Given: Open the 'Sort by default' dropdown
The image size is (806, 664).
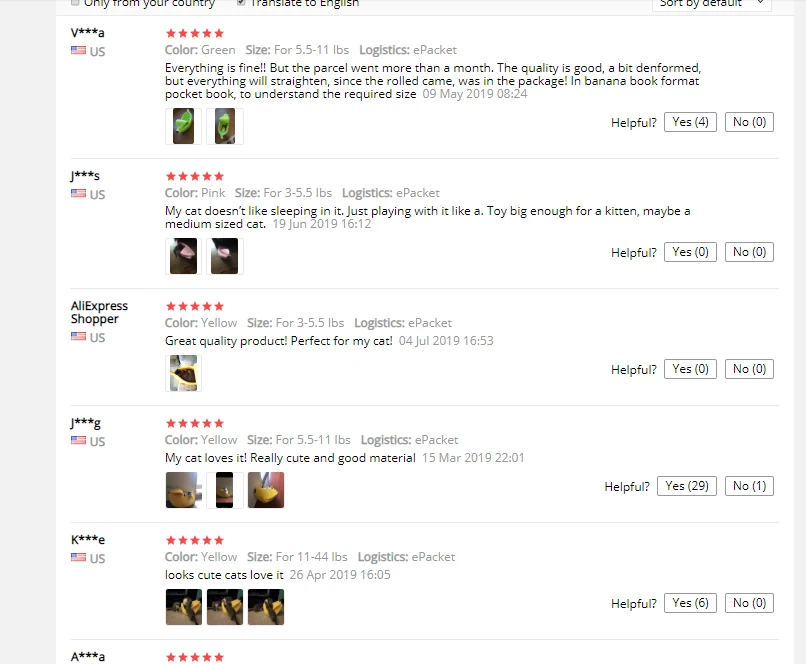Looking at the screenshot, I should tap(711, 4).
